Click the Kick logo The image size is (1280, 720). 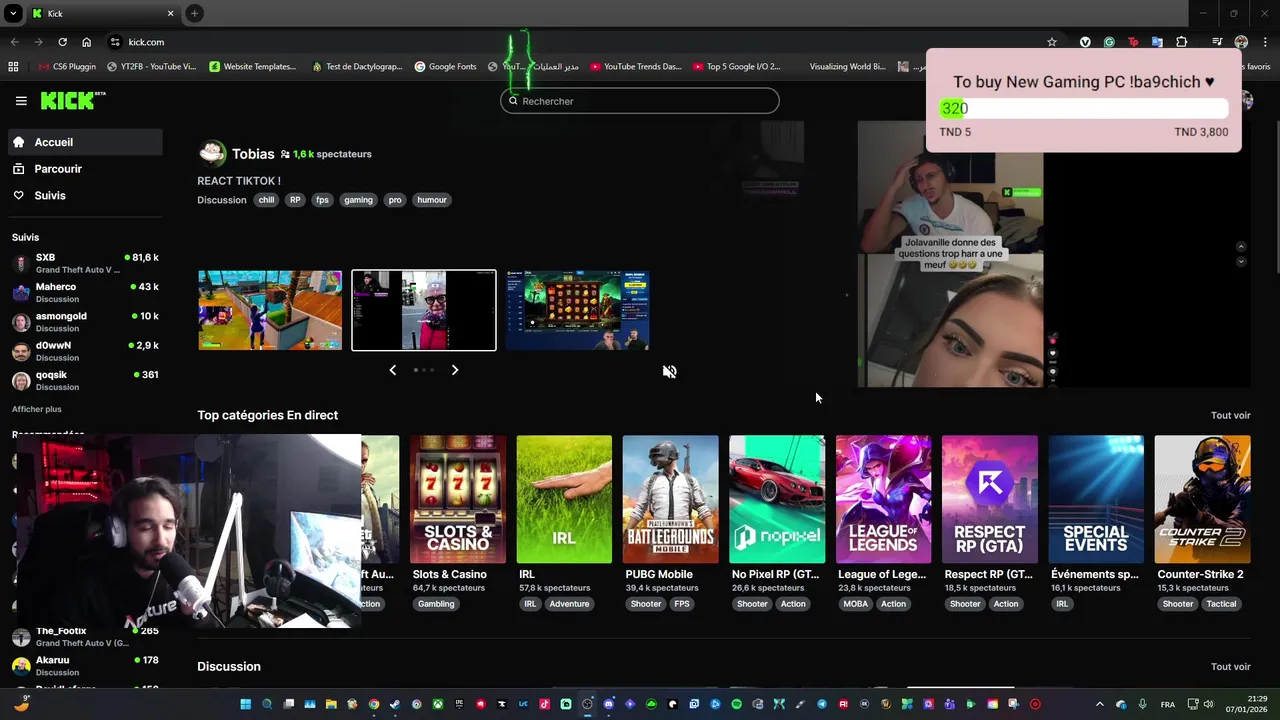[72, 100]
